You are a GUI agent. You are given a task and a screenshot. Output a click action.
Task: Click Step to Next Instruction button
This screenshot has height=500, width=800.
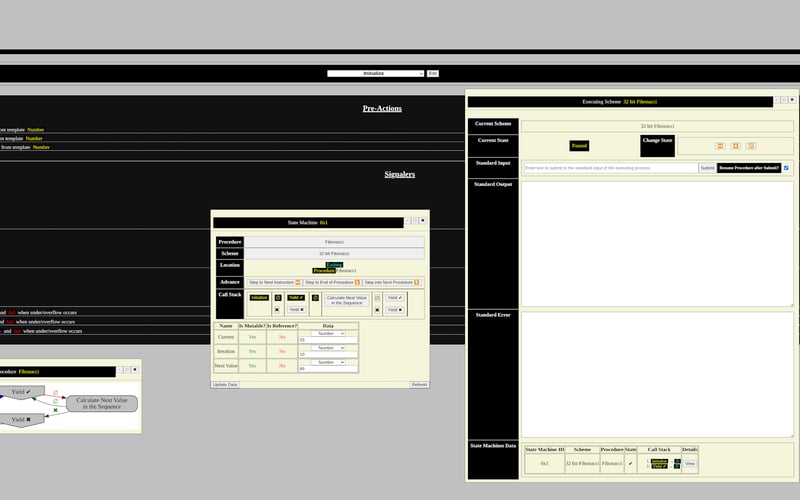tap(274, 282)
